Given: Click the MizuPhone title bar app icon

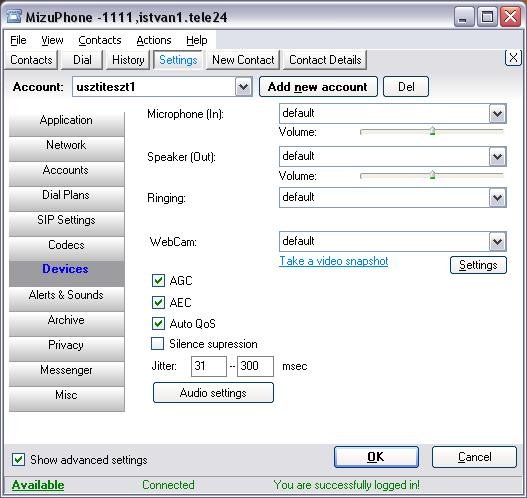Looking at the screenshot, I should point(14,16).
